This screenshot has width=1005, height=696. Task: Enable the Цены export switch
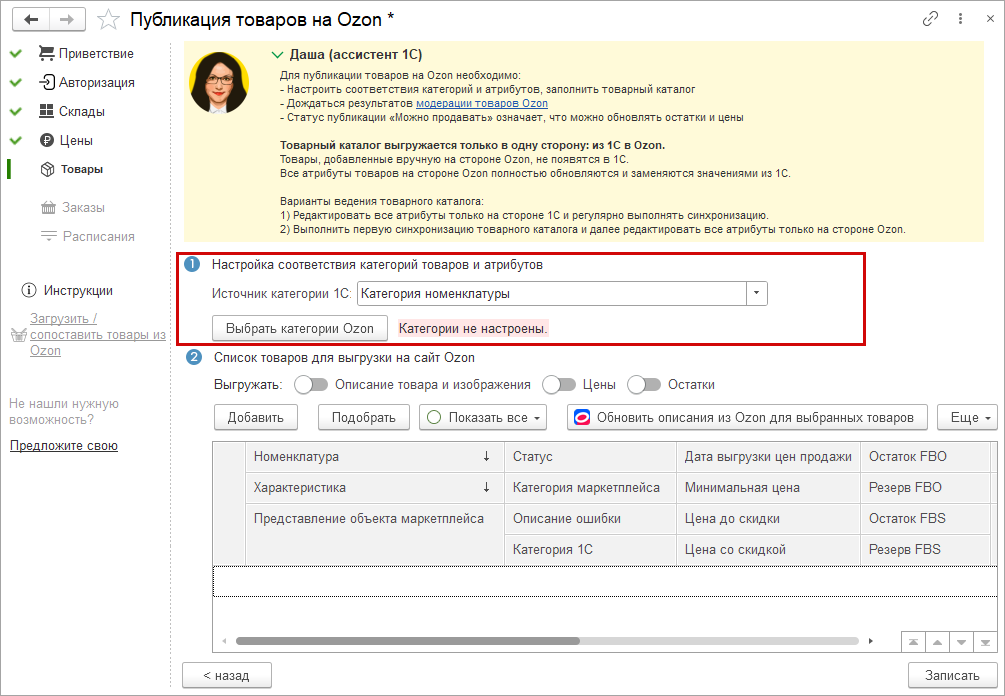coord(559,385)
